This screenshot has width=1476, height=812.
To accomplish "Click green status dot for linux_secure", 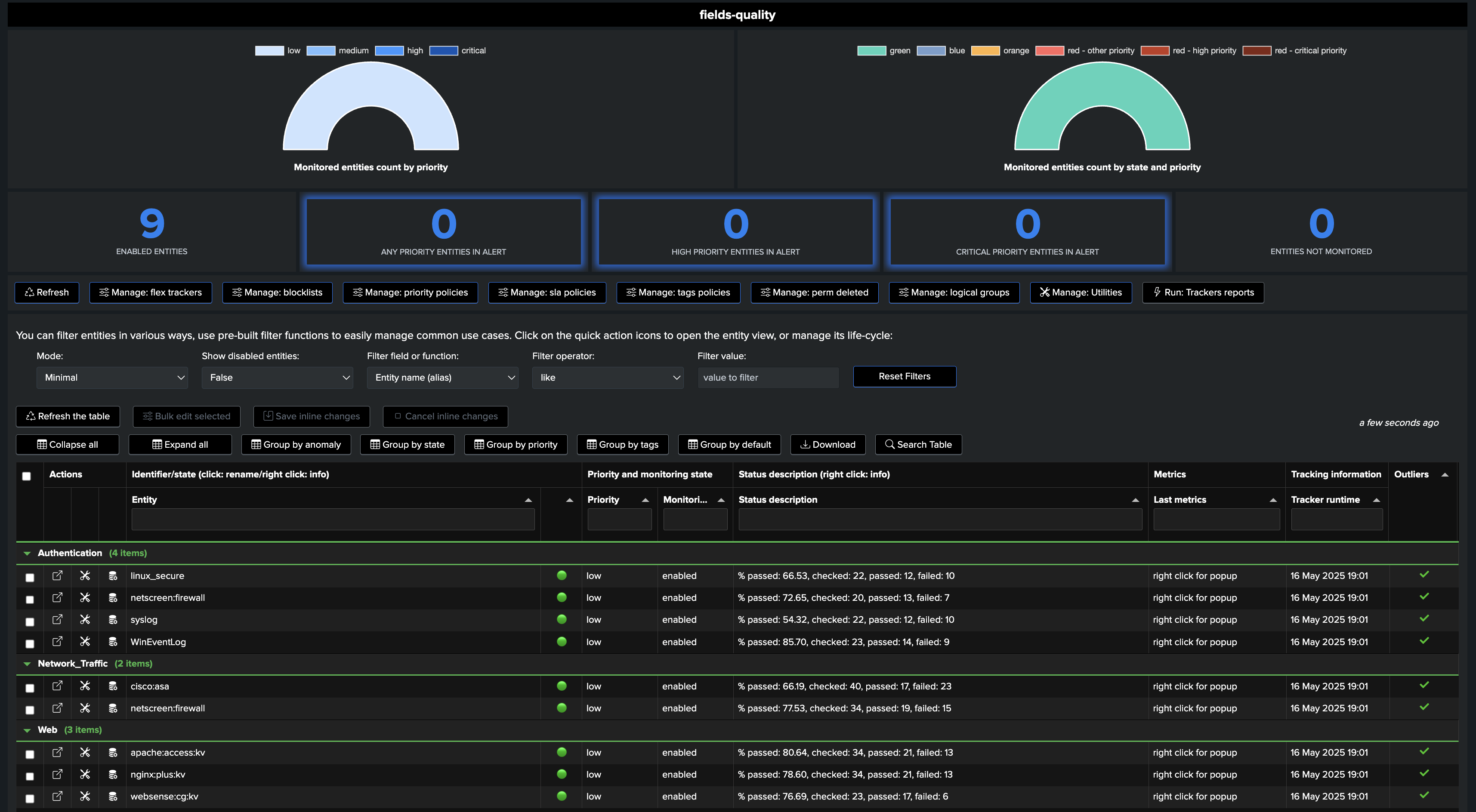I will pos(562,575).
